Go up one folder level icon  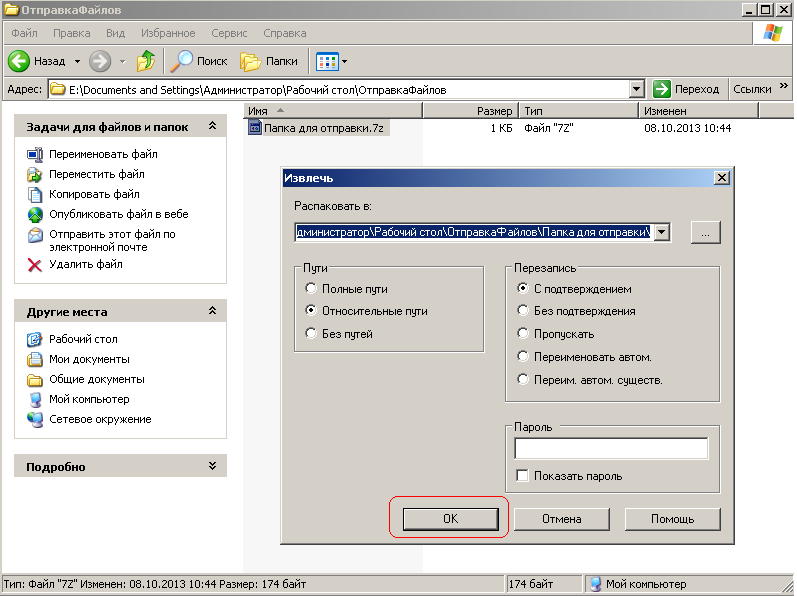146,61
